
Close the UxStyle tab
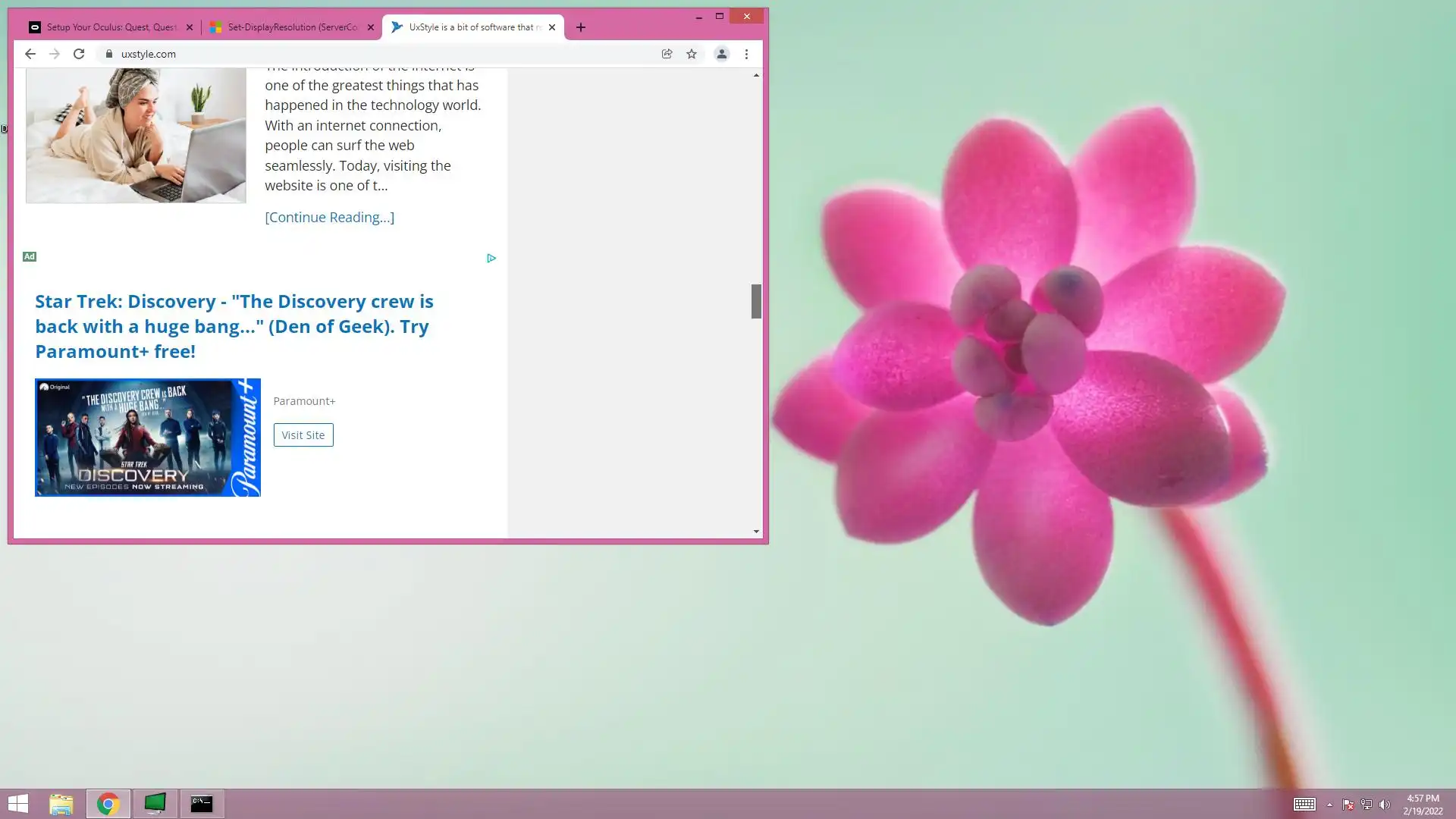point(552,27)
